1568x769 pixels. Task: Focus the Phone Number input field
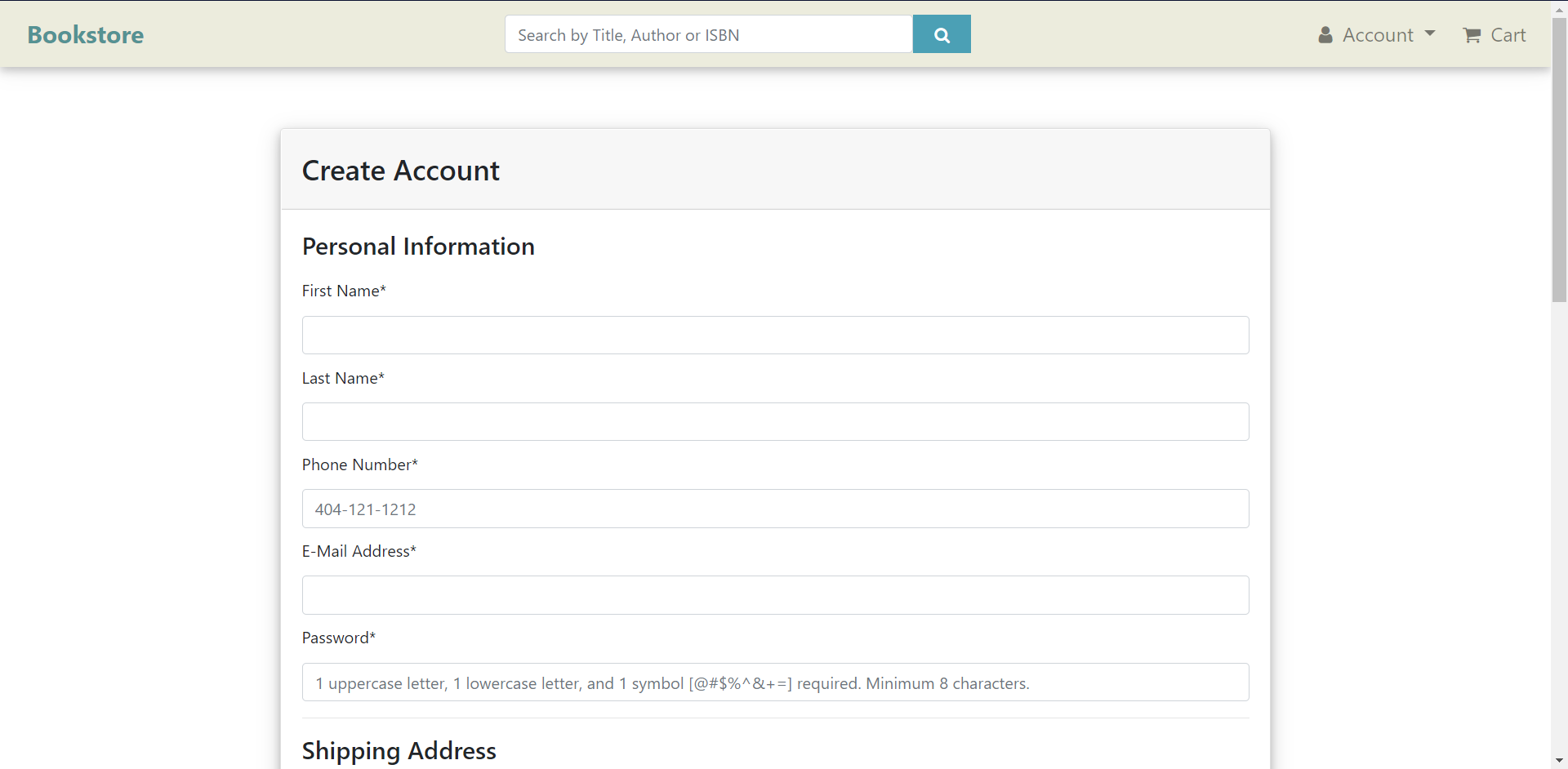[775, 509]
